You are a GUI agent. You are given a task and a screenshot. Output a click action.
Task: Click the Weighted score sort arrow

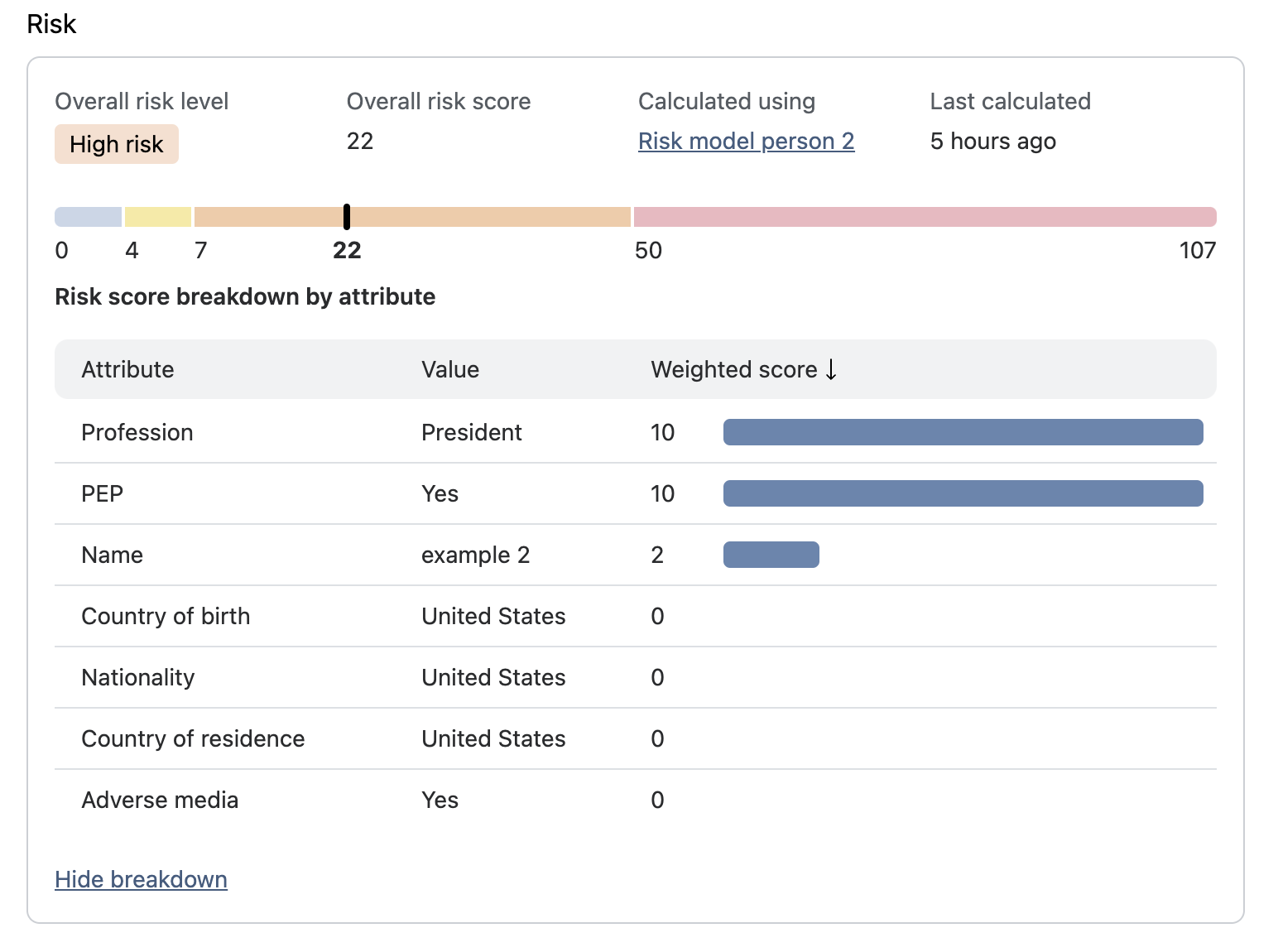[x=831, y=369]
